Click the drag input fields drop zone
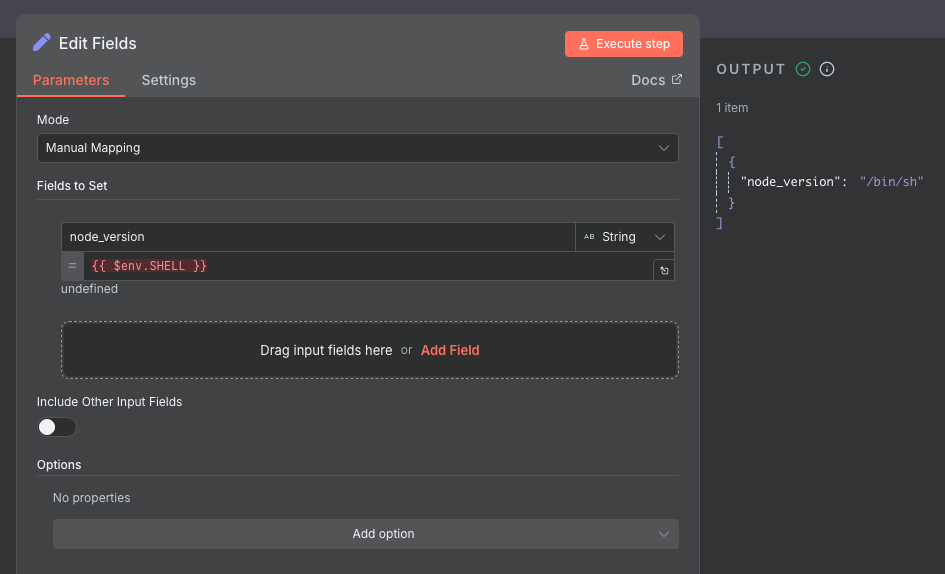This screenshot has width=945, height=574. pos(370,350)
